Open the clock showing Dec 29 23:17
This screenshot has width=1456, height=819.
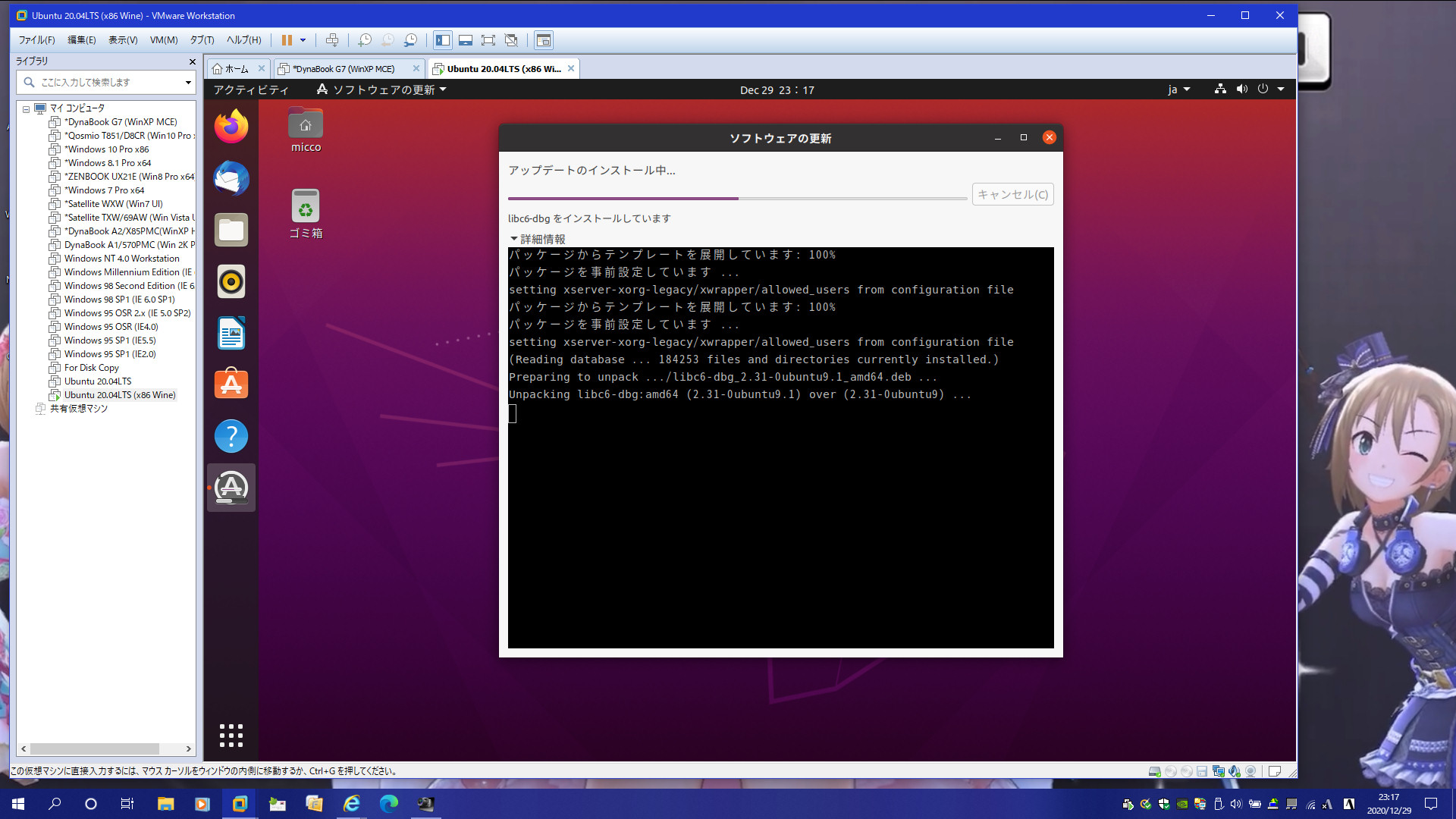(777, 89)
